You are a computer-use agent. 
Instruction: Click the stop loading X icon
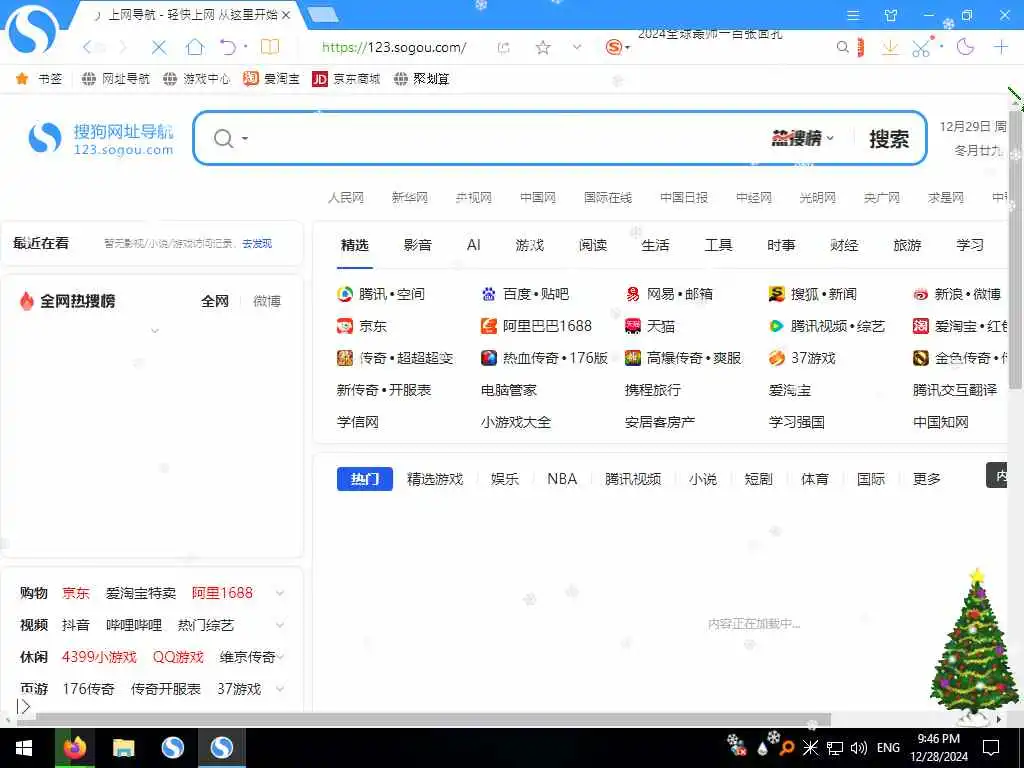click(159, 47)
